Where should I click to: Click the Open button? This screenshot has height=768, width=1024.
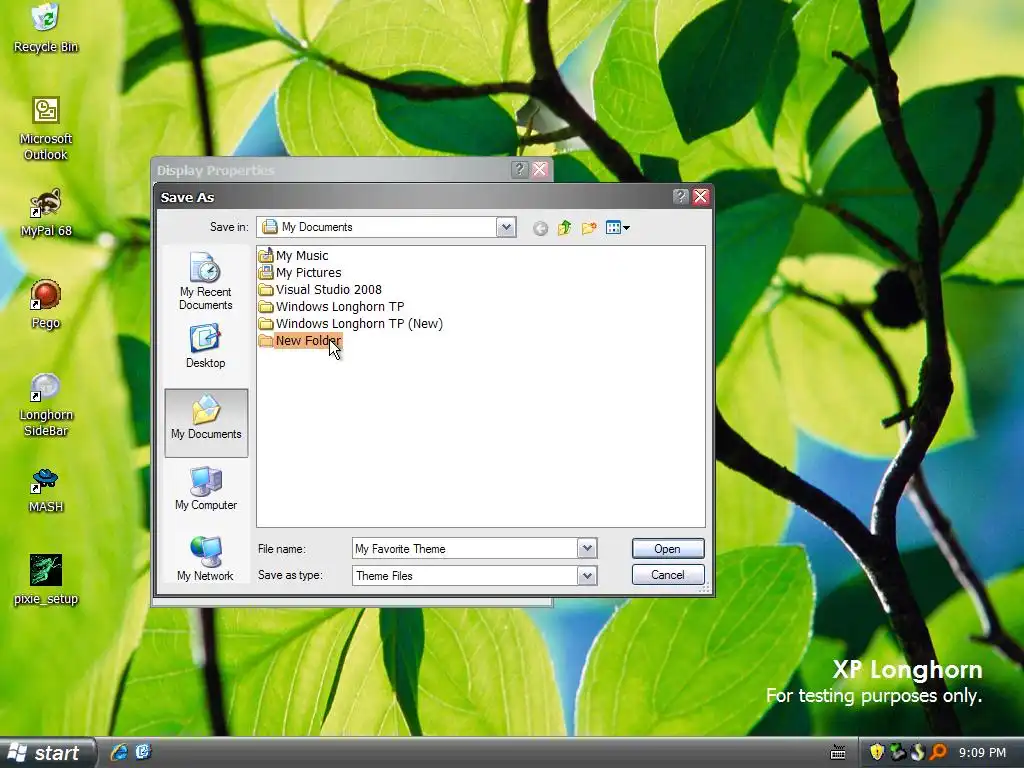(x=667, y=549)
